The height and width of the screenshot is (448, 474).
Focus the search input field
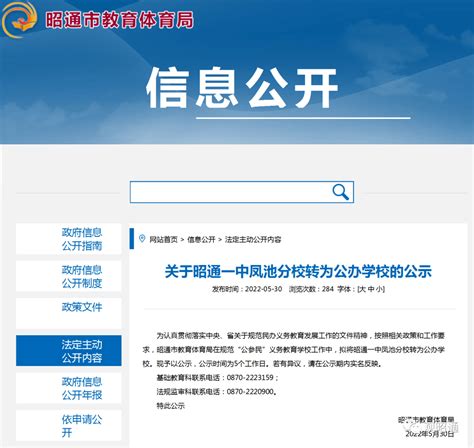point(242,192)
